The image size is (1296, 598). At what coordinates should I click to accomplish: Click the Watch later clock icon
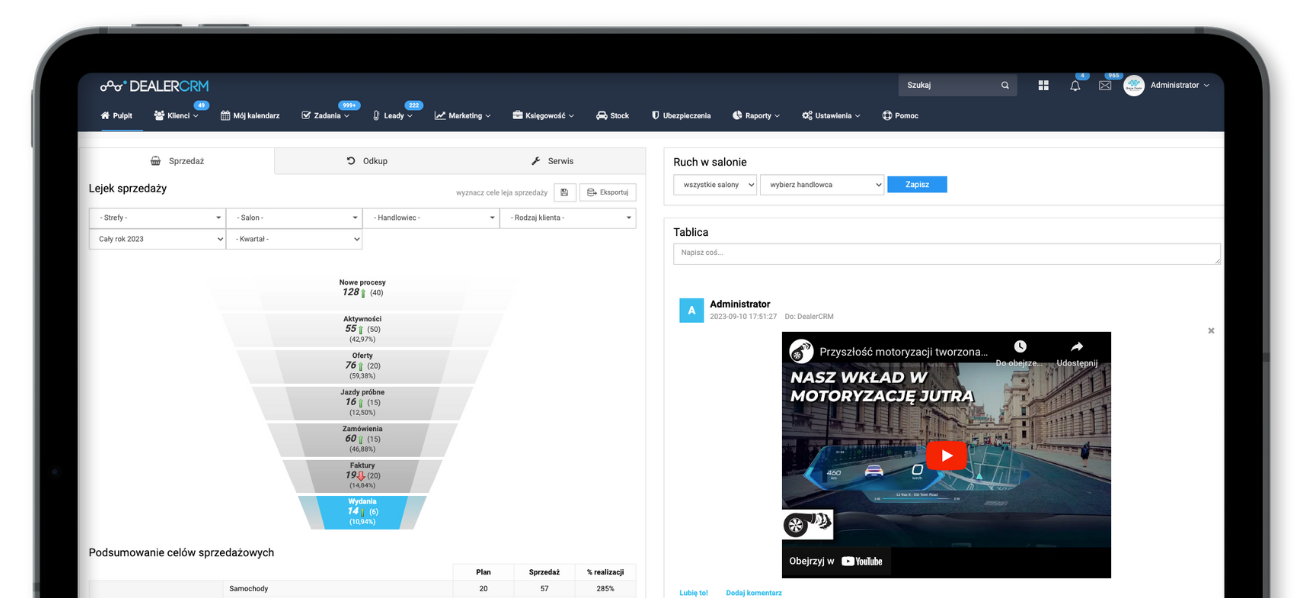(x=1019, y=347)
